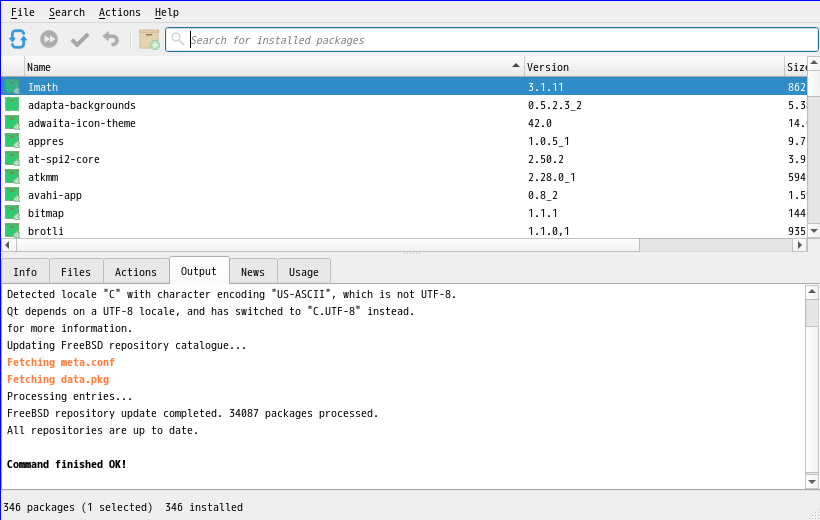Select the bitmap package
Viewport: 820px width, 520px height.
click(x=404, y=213)
